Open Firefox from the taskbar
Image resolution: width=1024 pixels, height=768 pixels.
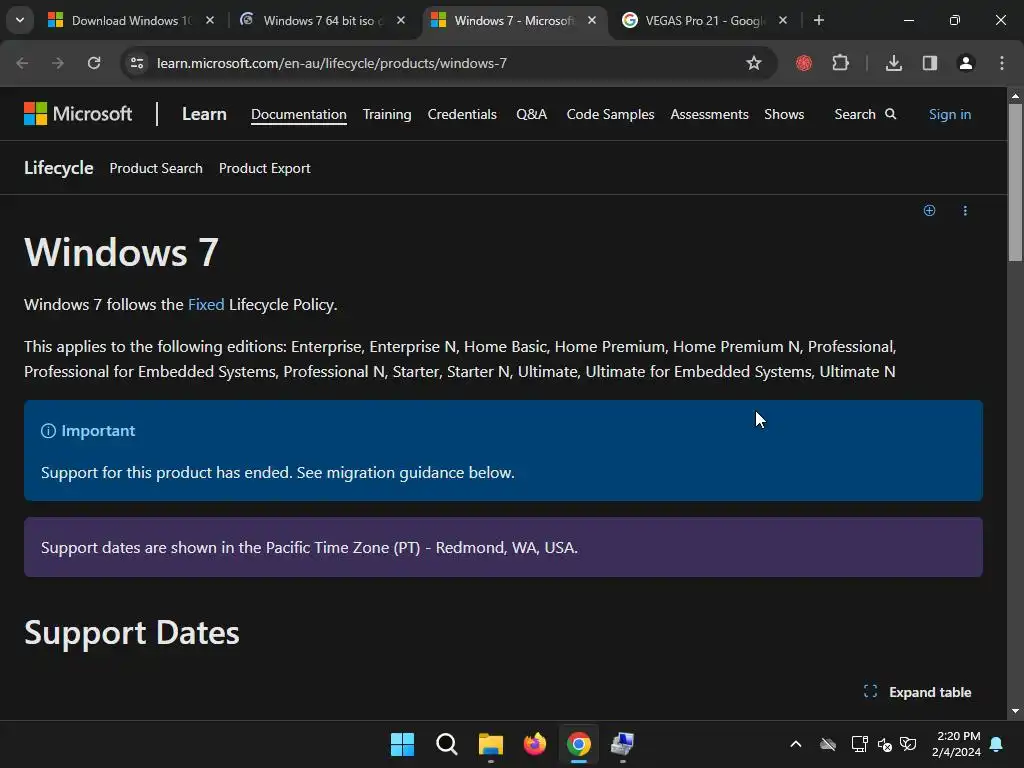(x=535, y=744)
